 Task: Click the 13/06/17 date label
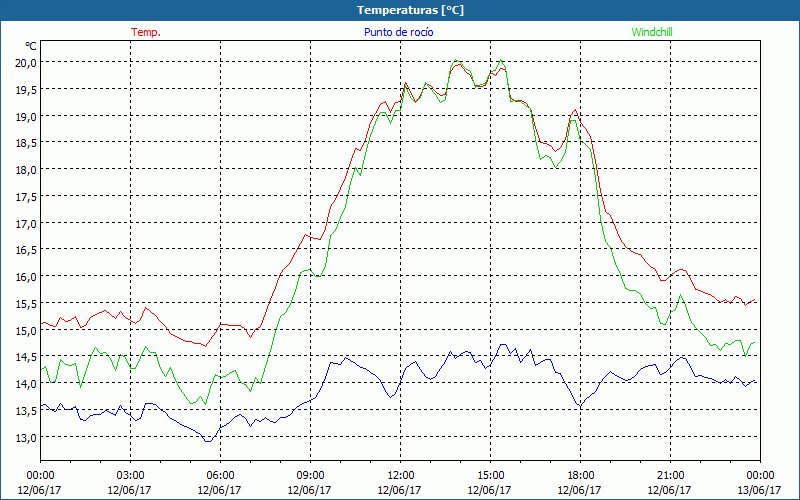760,490
